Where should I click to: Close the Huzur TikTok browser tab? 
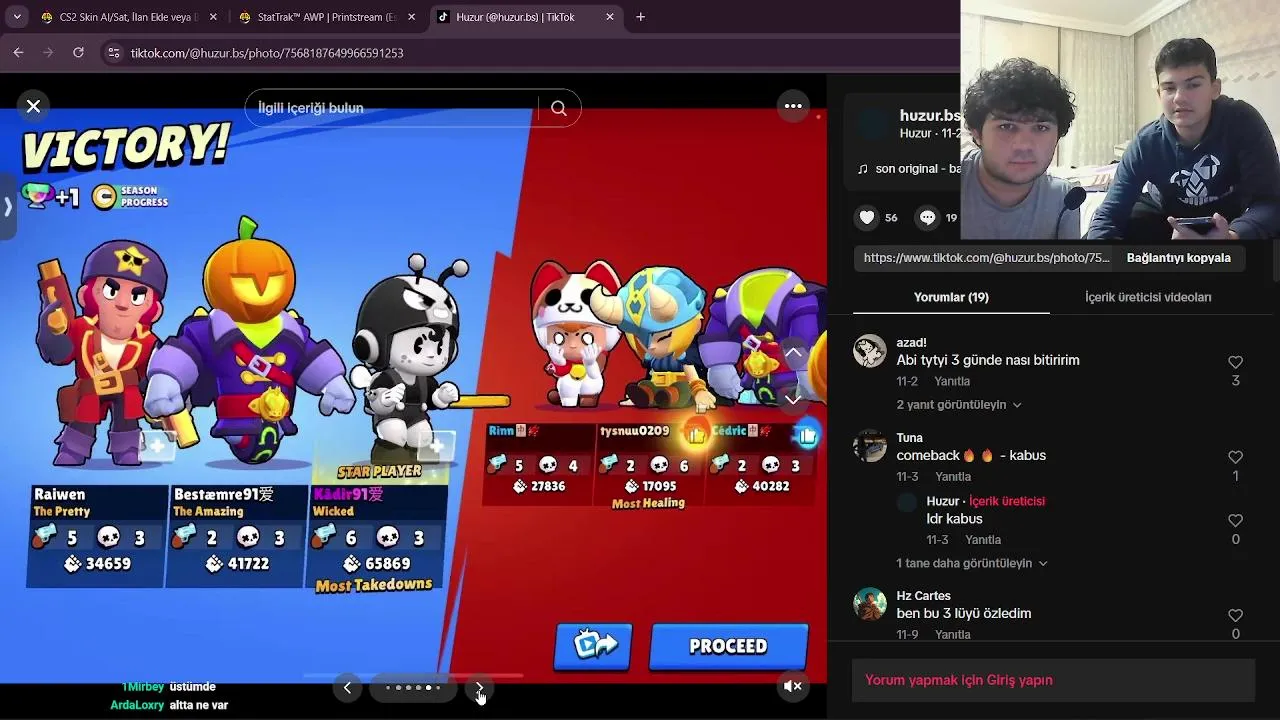(x=610, y=17)
